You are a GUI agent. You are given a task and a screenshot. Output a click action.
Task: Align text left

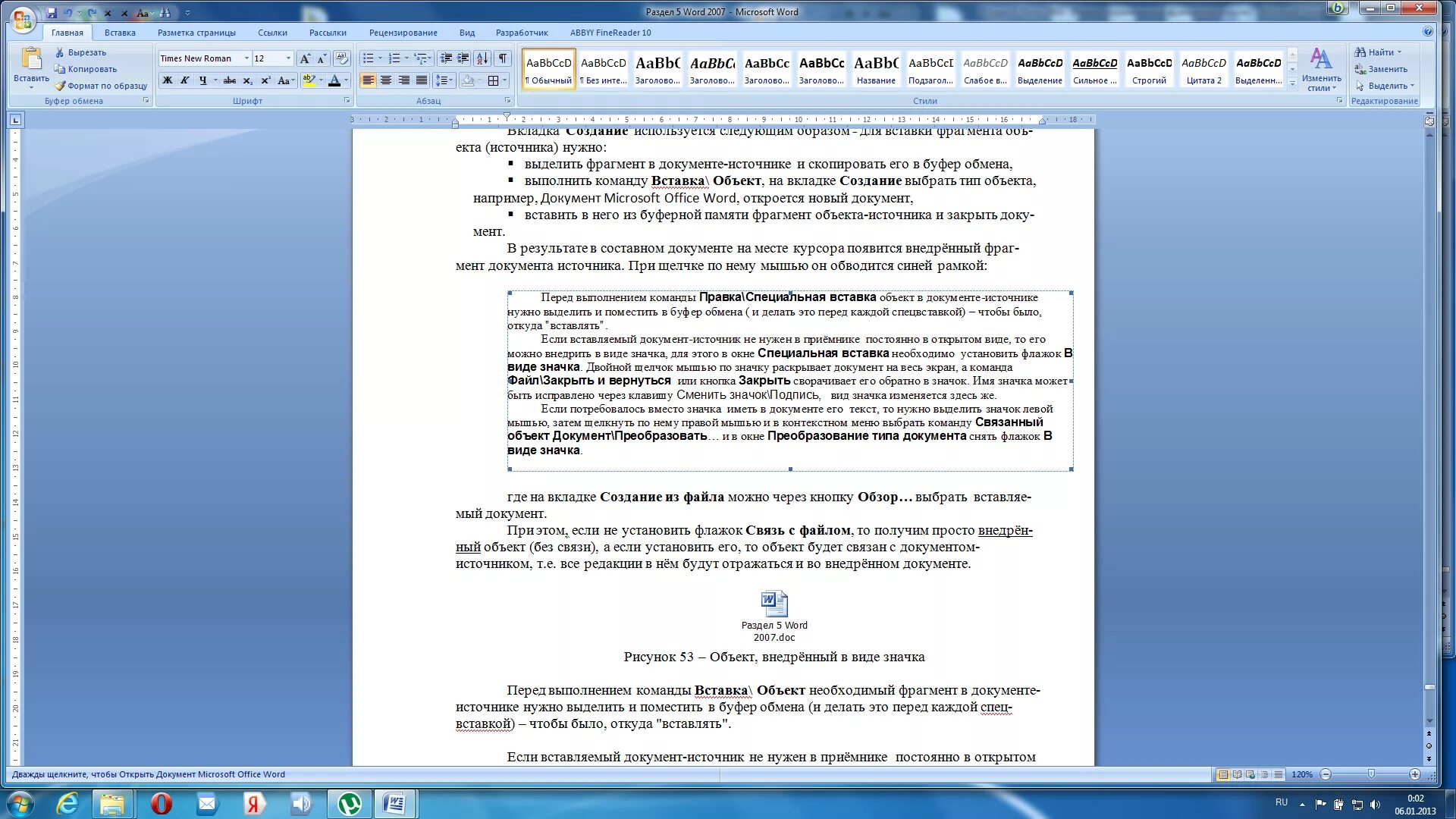pyautogui.click(x=368, y=80)
